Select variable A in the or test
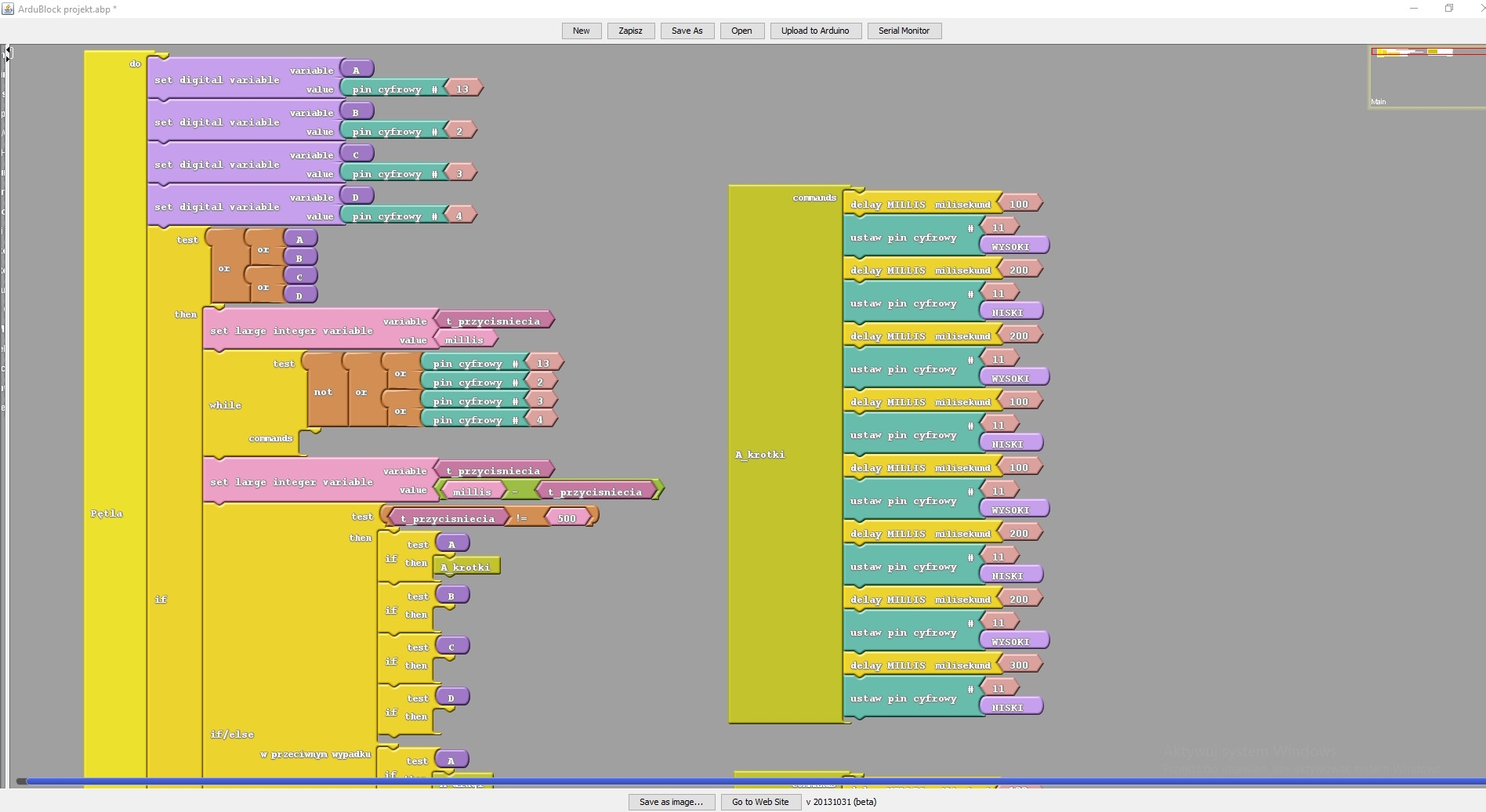 (300, 239)
